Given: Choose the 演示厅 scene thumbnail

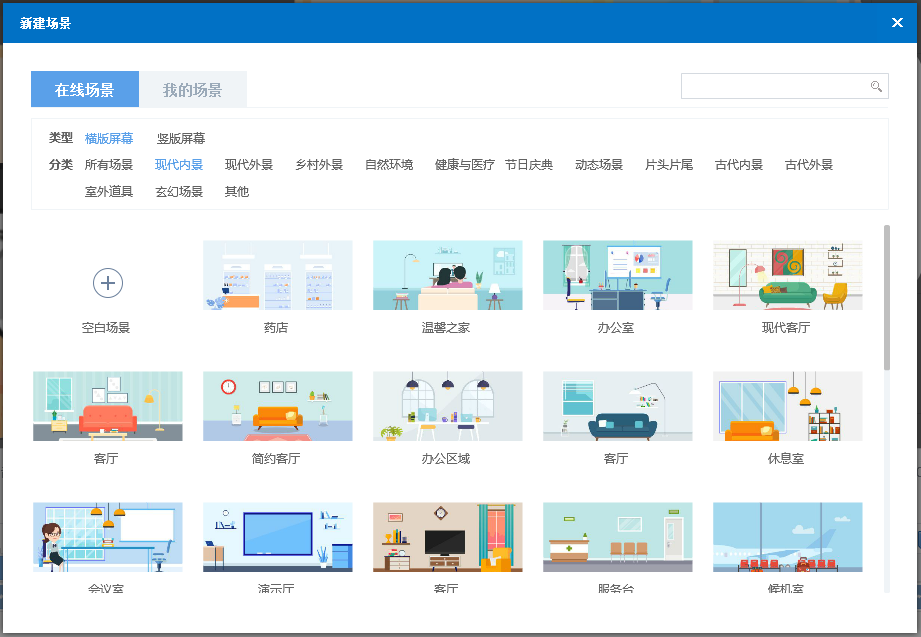Looking at the screenshot, I should pyautogui.click(x=278, y=537).
